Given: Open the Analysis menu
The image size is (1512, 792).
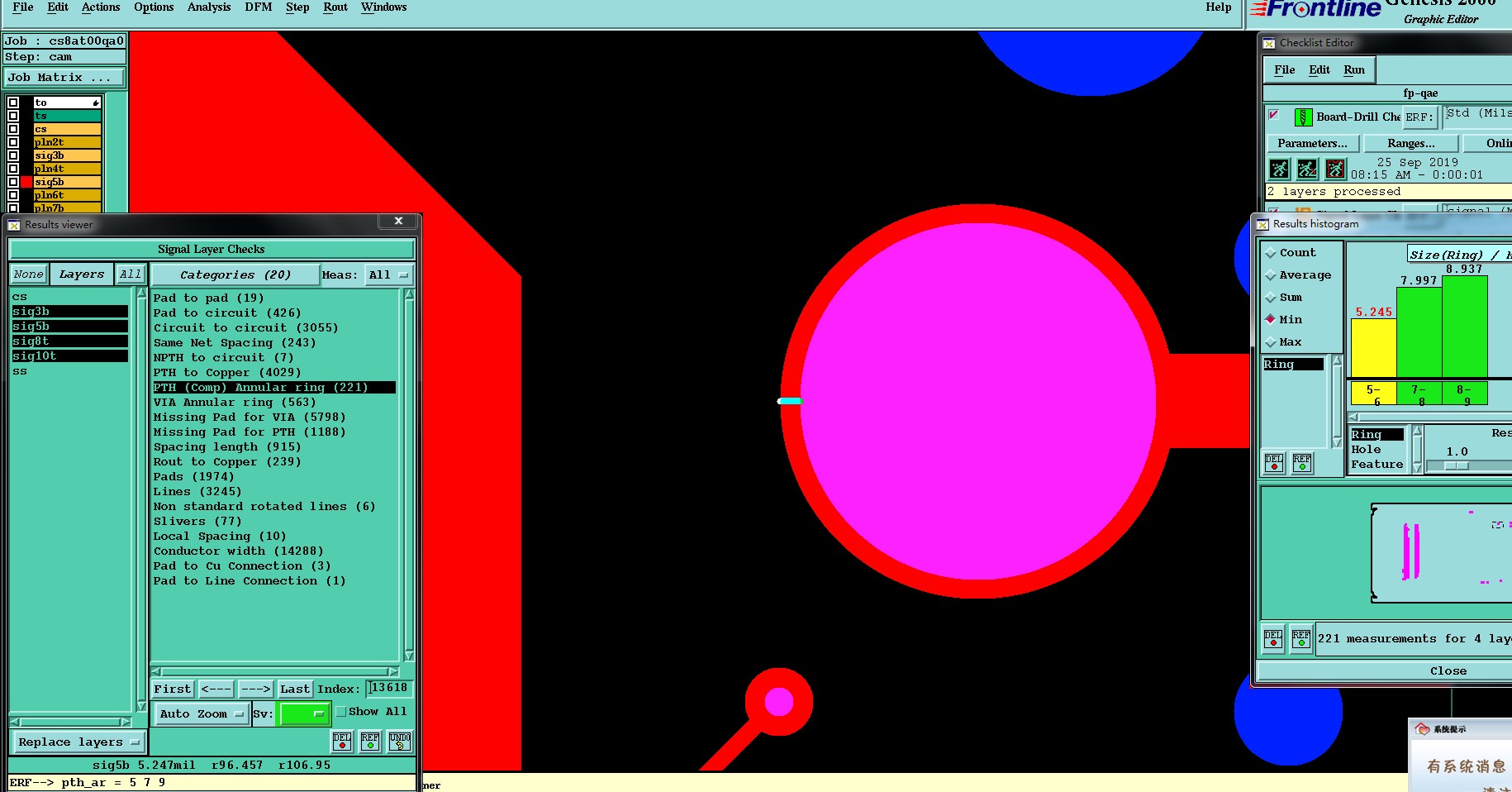Looking at the screenshot, I should point(209,7).
